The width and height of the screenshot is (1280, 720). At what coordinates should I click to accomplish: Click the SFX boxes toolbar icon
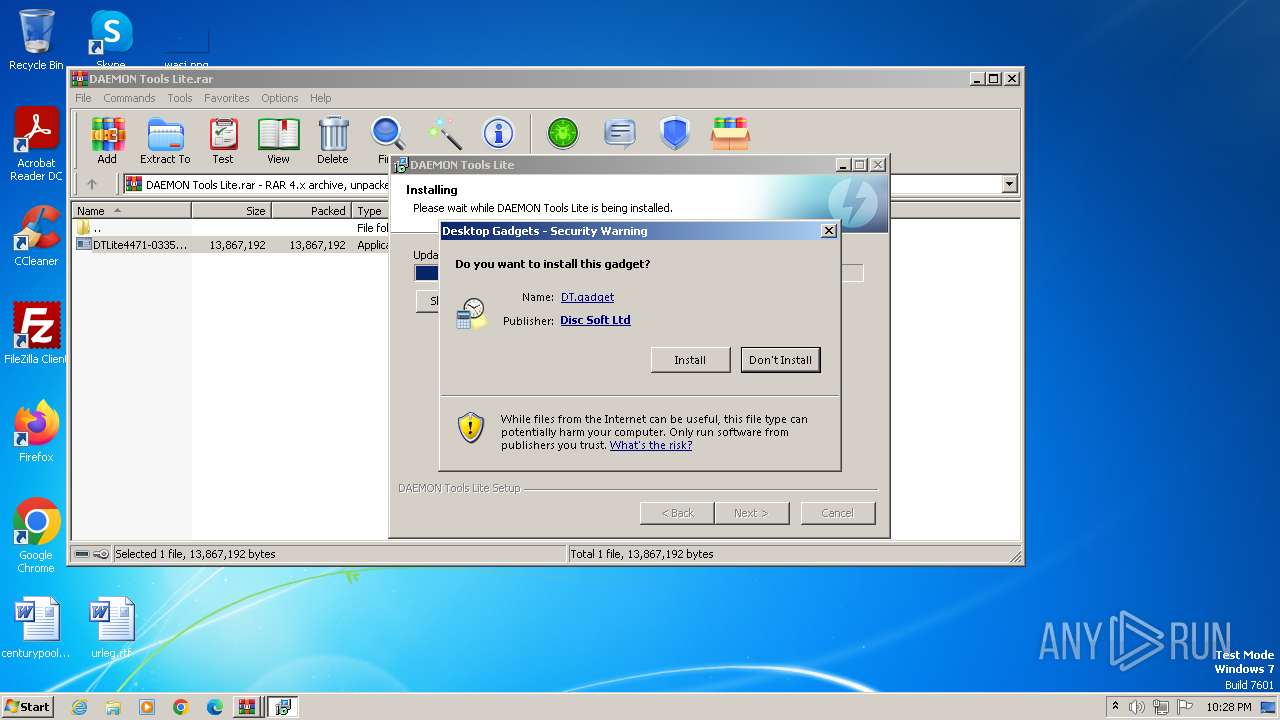(730, 133)
